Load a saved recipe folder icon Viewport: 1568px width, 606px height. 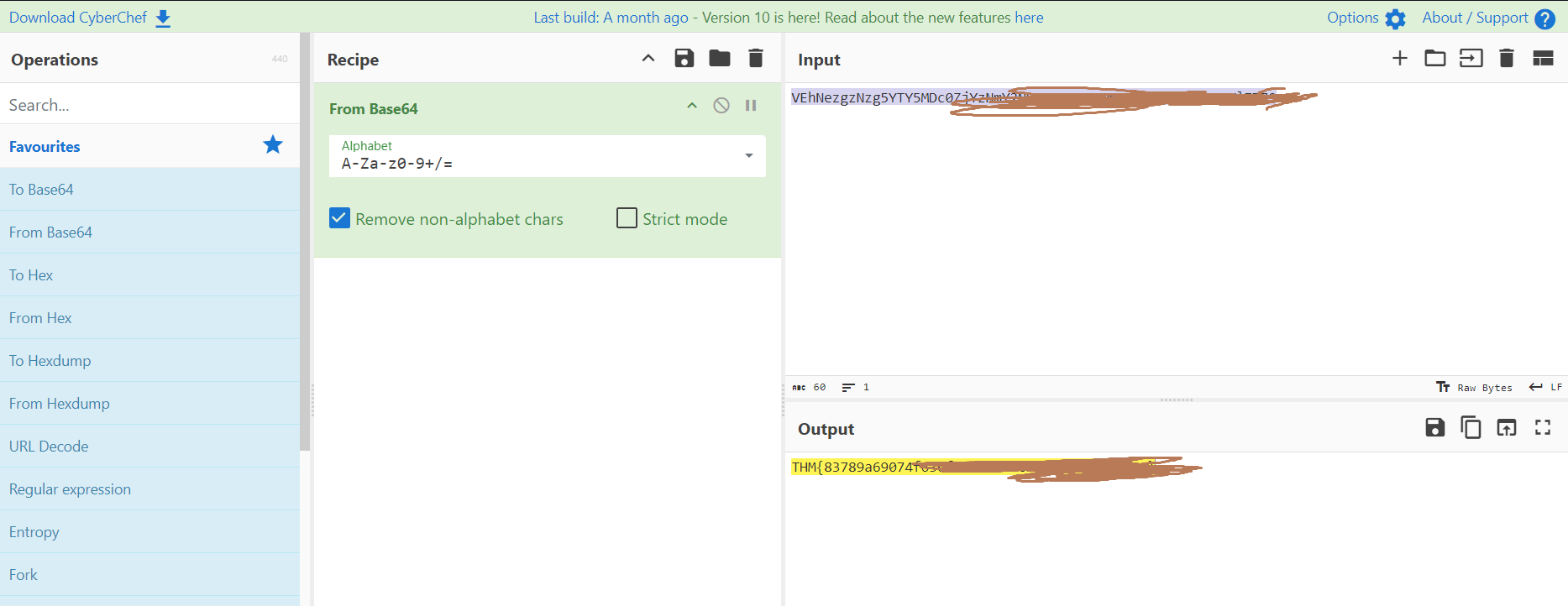click(x=720, y=58)
